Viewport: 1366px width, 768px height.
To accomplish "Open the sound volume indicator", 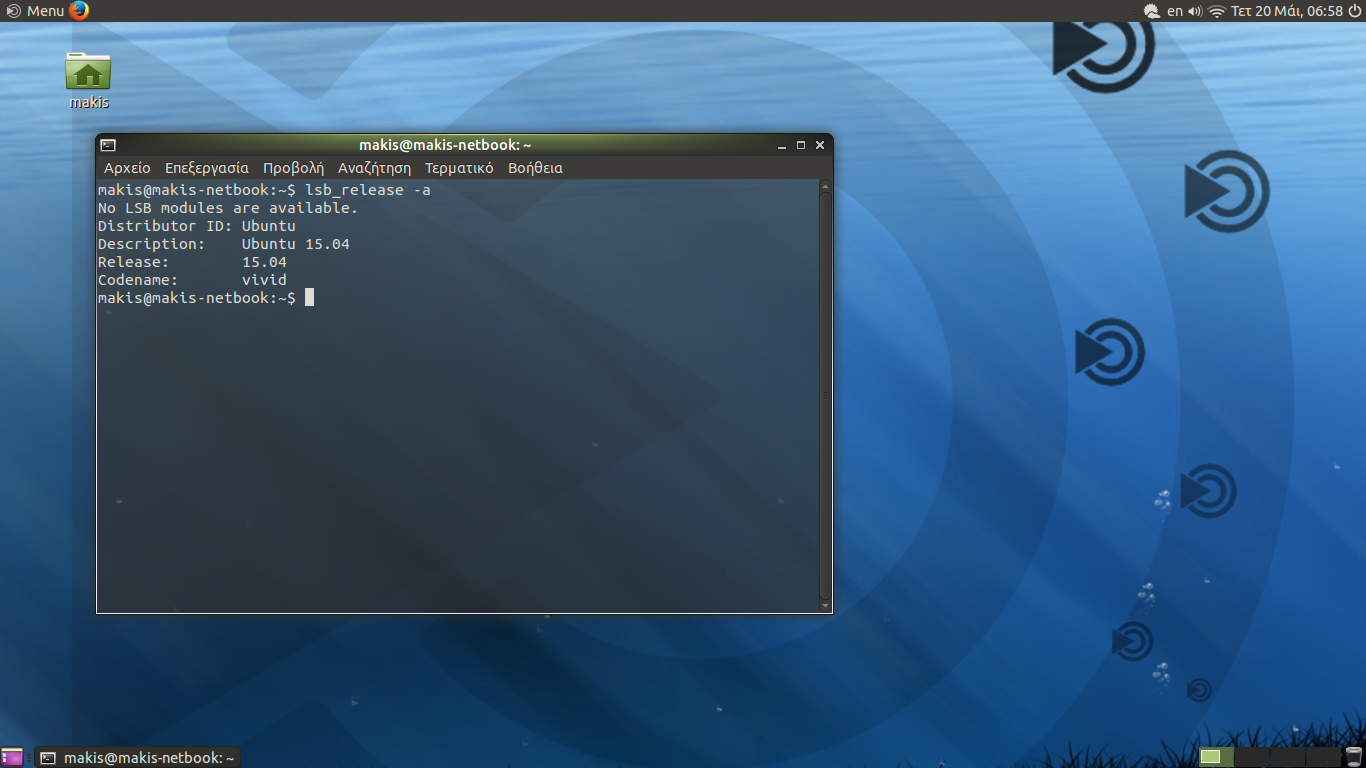I will (x=1195, y=11).
